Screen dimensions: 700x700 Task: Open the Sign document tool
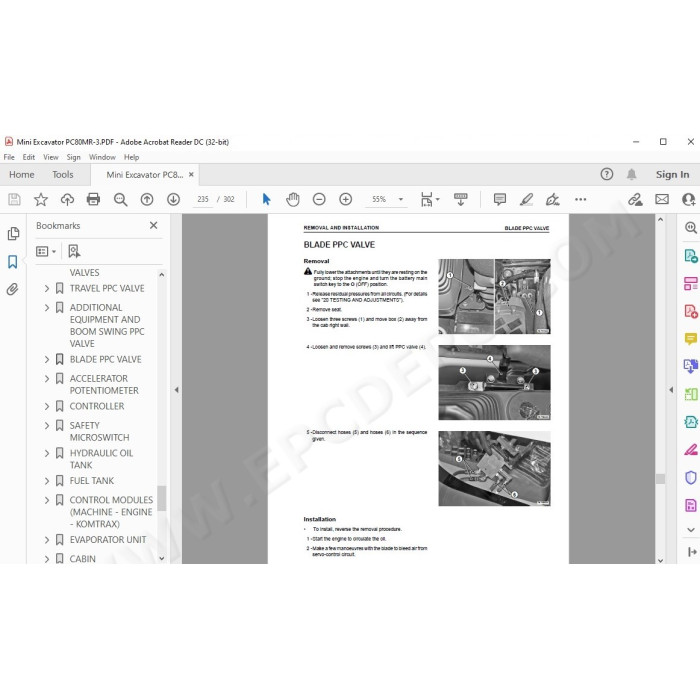pos(552,199)
